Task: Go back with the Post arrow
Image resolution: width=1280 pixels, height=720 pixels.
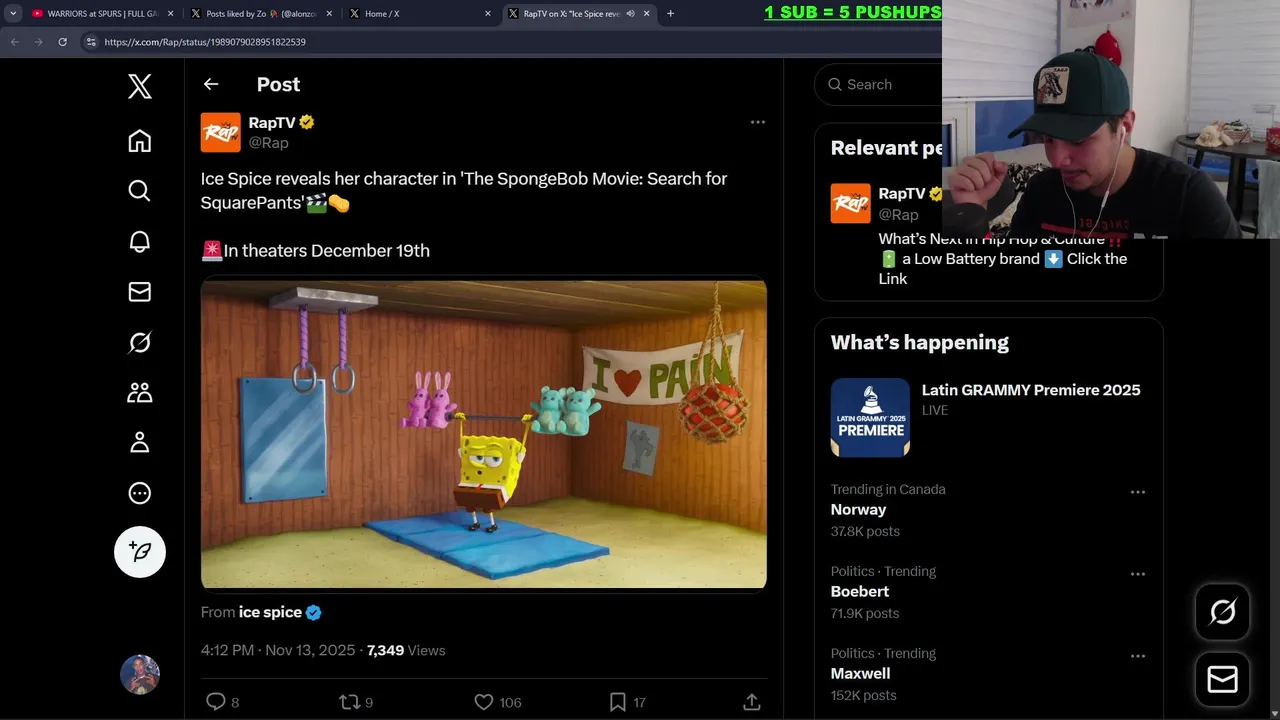Action: click(x=211, y=85)
